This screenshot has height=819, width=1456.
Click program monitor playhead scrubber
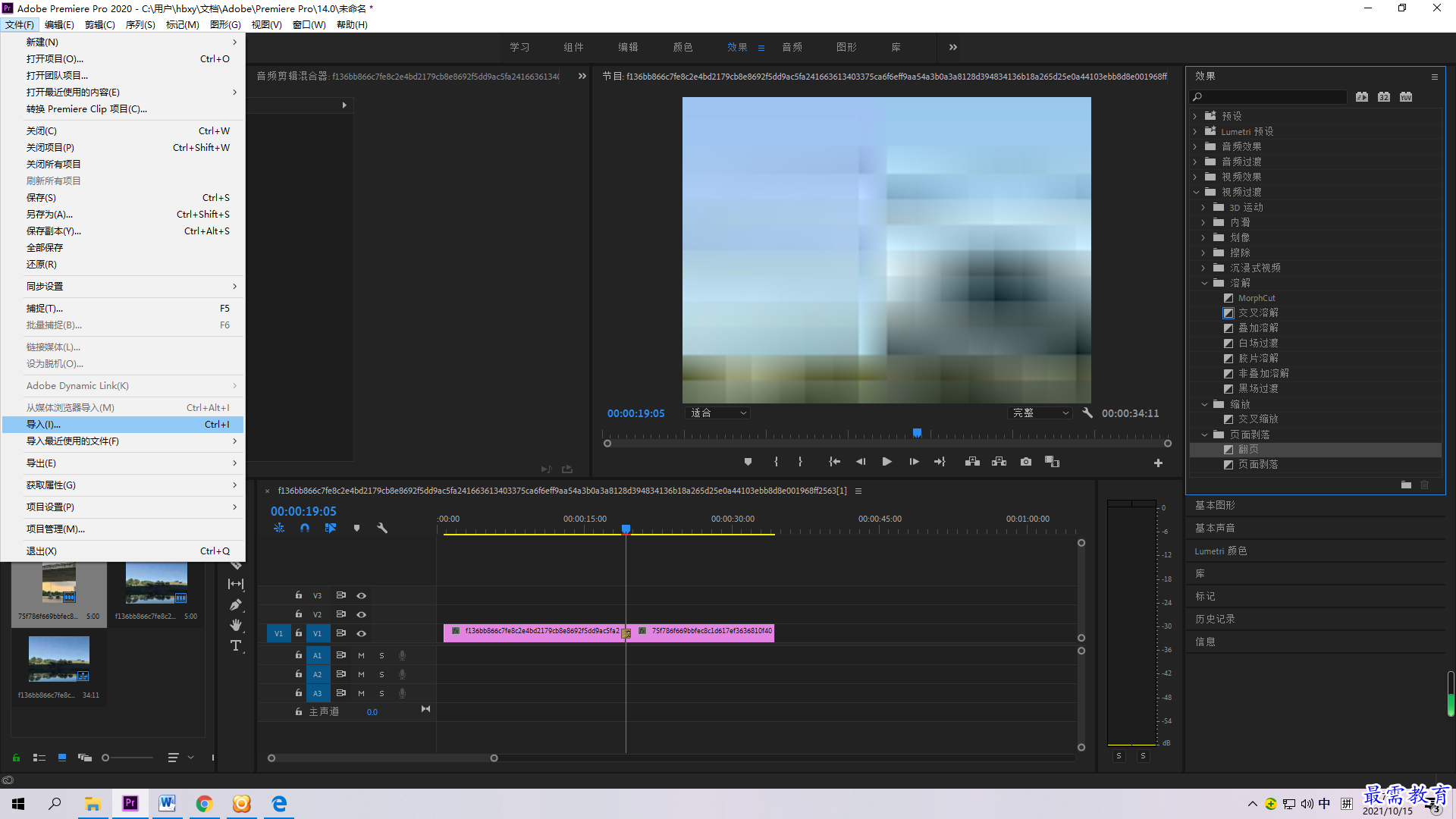click(917, 433)
